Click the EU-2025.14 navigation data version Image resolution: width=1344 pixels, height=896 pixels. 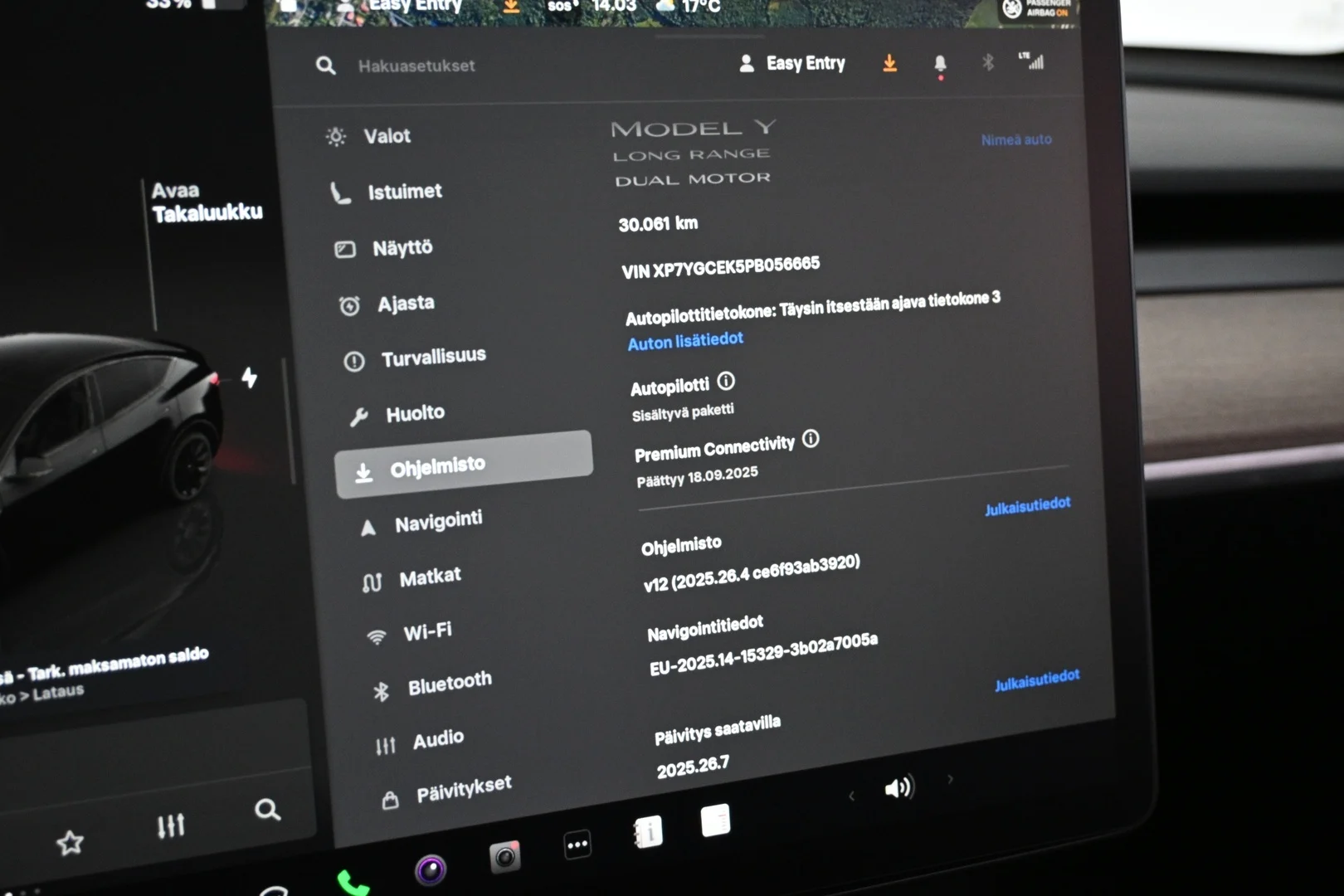coord(763,655)
